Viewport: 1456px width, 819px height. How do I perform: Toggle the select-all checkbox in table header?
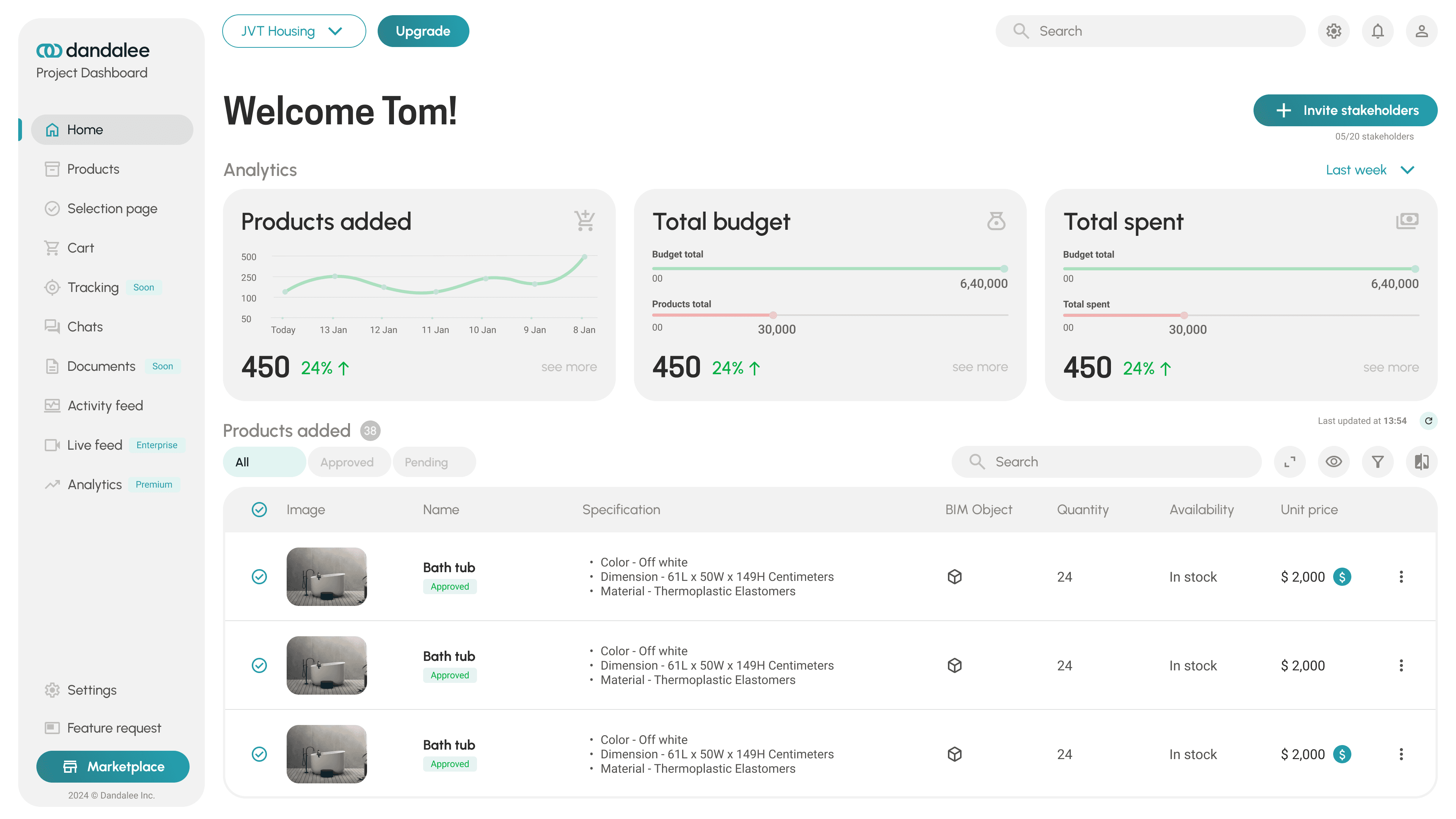click(259, 509)
